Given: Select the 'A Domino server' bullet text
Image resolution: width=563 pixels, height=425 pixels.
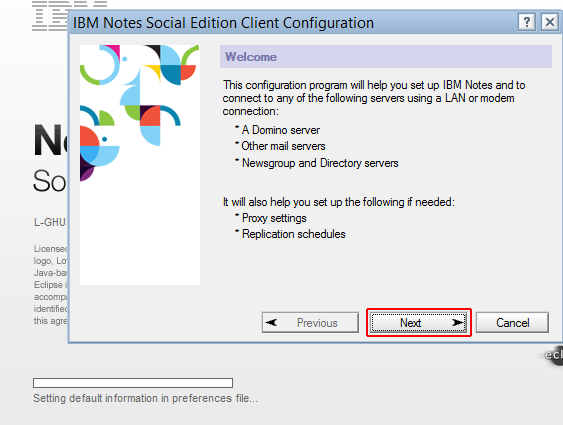Looking at the screenshot, I should (x=280, y=130).
